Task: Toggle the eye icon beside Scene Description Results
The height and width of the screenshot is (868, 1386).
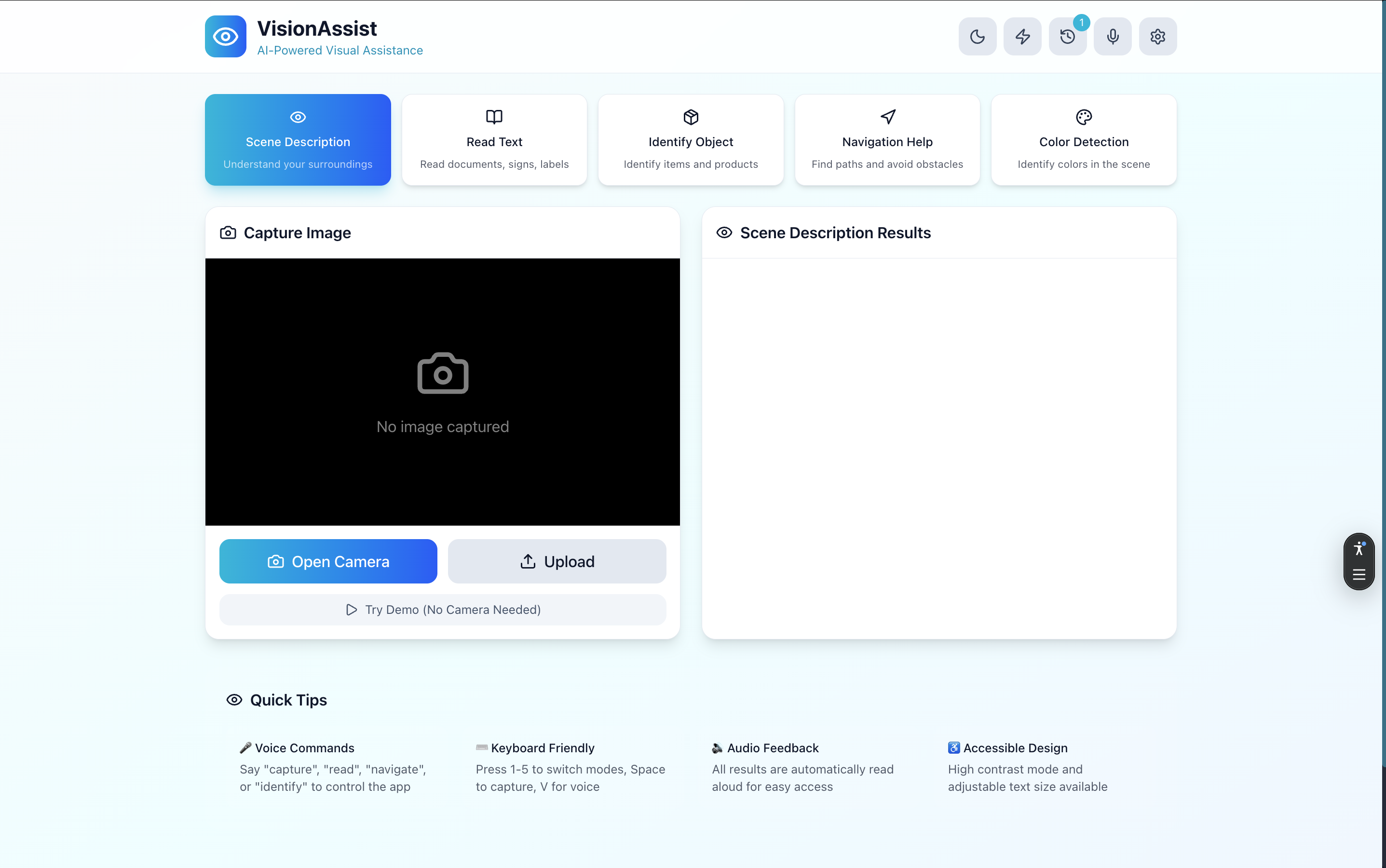Action: pos(724,233)
